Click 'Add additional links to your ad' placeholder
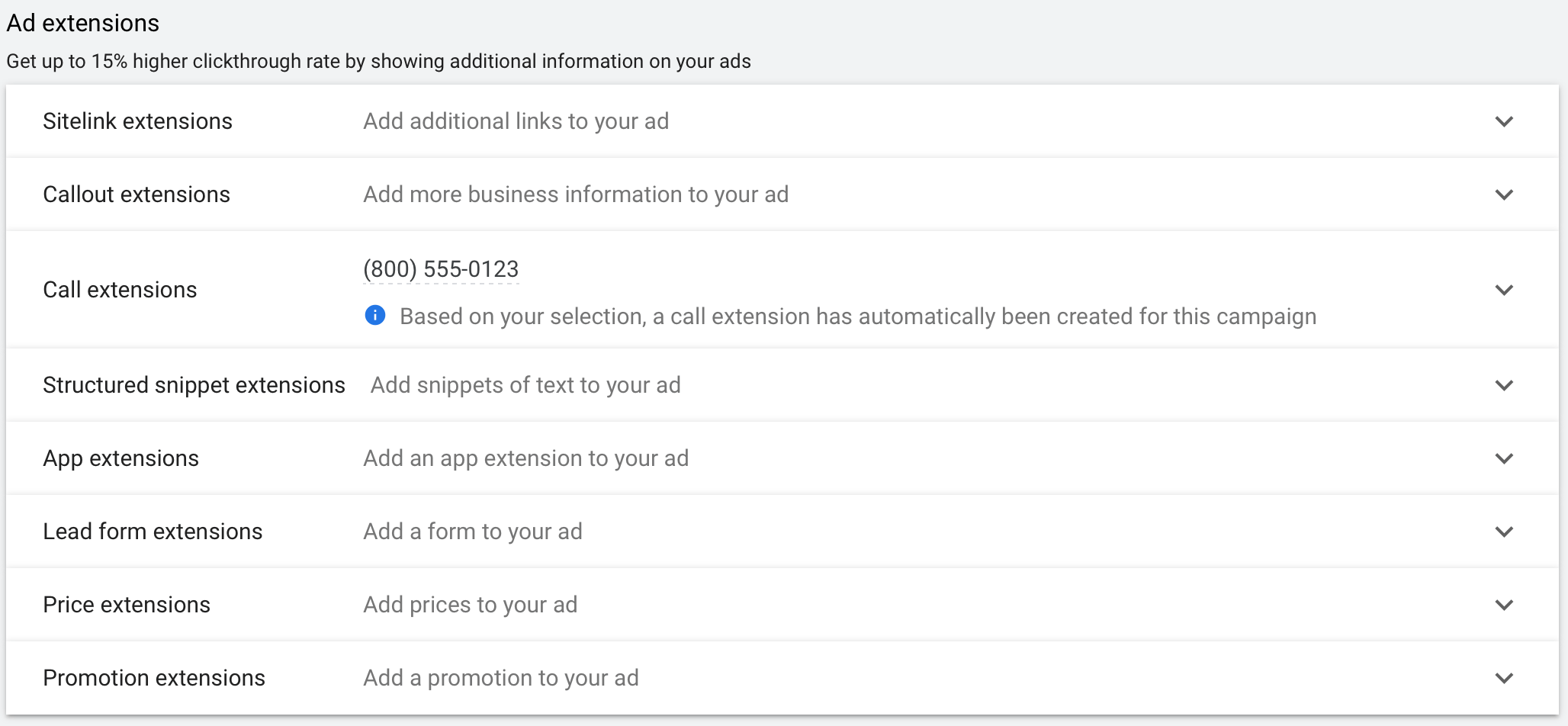This screenshot has width=1568, height=726. coord(516,120)
